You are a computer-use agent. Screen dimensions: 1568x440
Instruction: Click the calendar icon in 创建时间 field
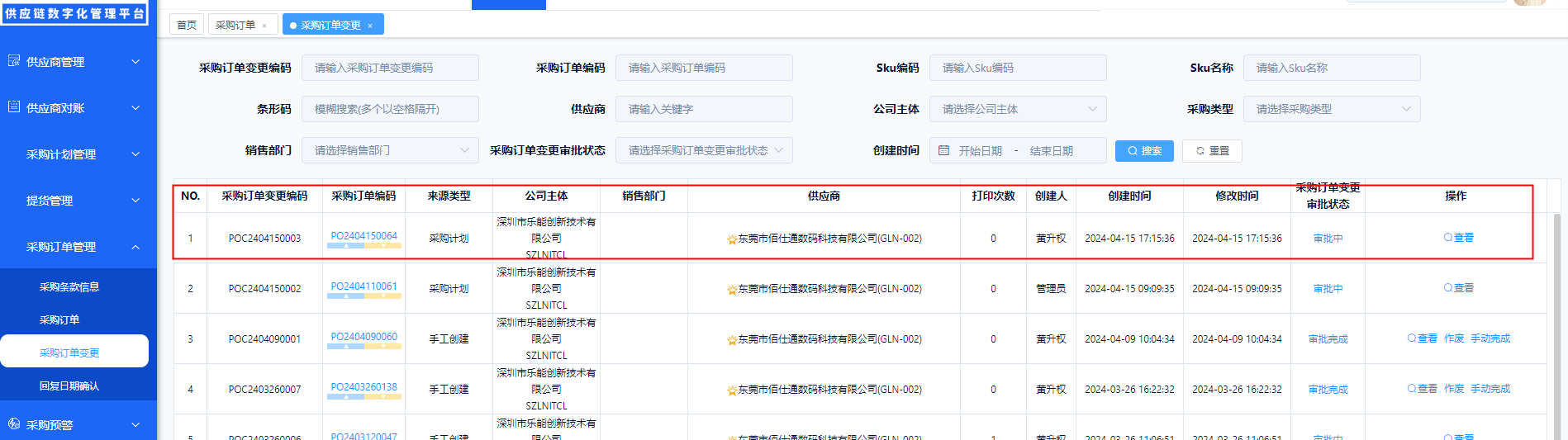pos(944,150)
